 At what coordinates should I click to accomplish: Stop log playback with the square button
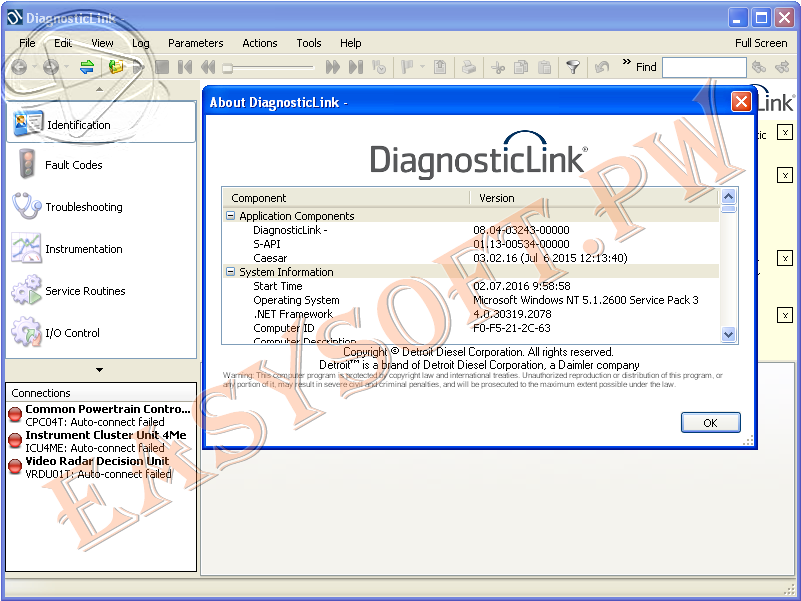[x=162, y=67]
